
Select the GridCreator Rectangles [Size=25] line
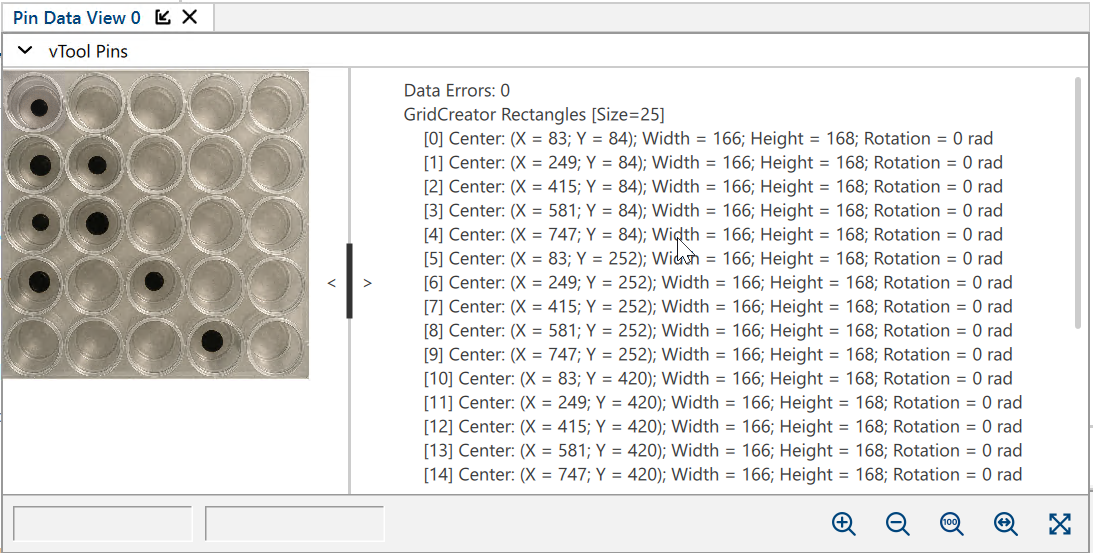(533, 114)
